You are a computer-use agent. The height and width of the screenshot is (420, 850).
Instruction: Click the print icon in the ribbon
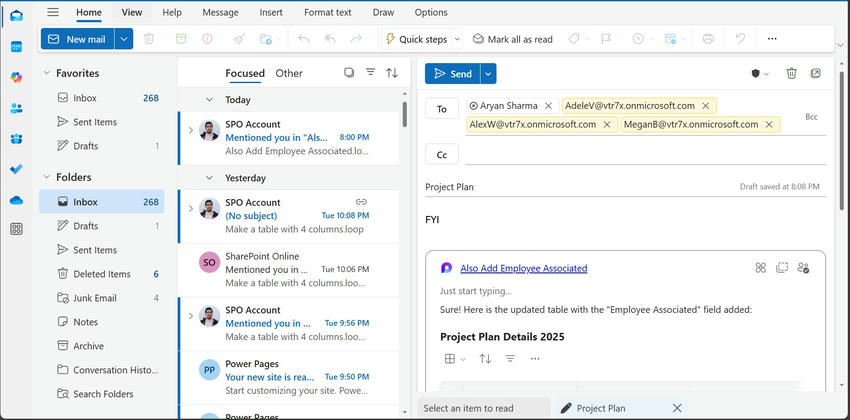[708, 39]
